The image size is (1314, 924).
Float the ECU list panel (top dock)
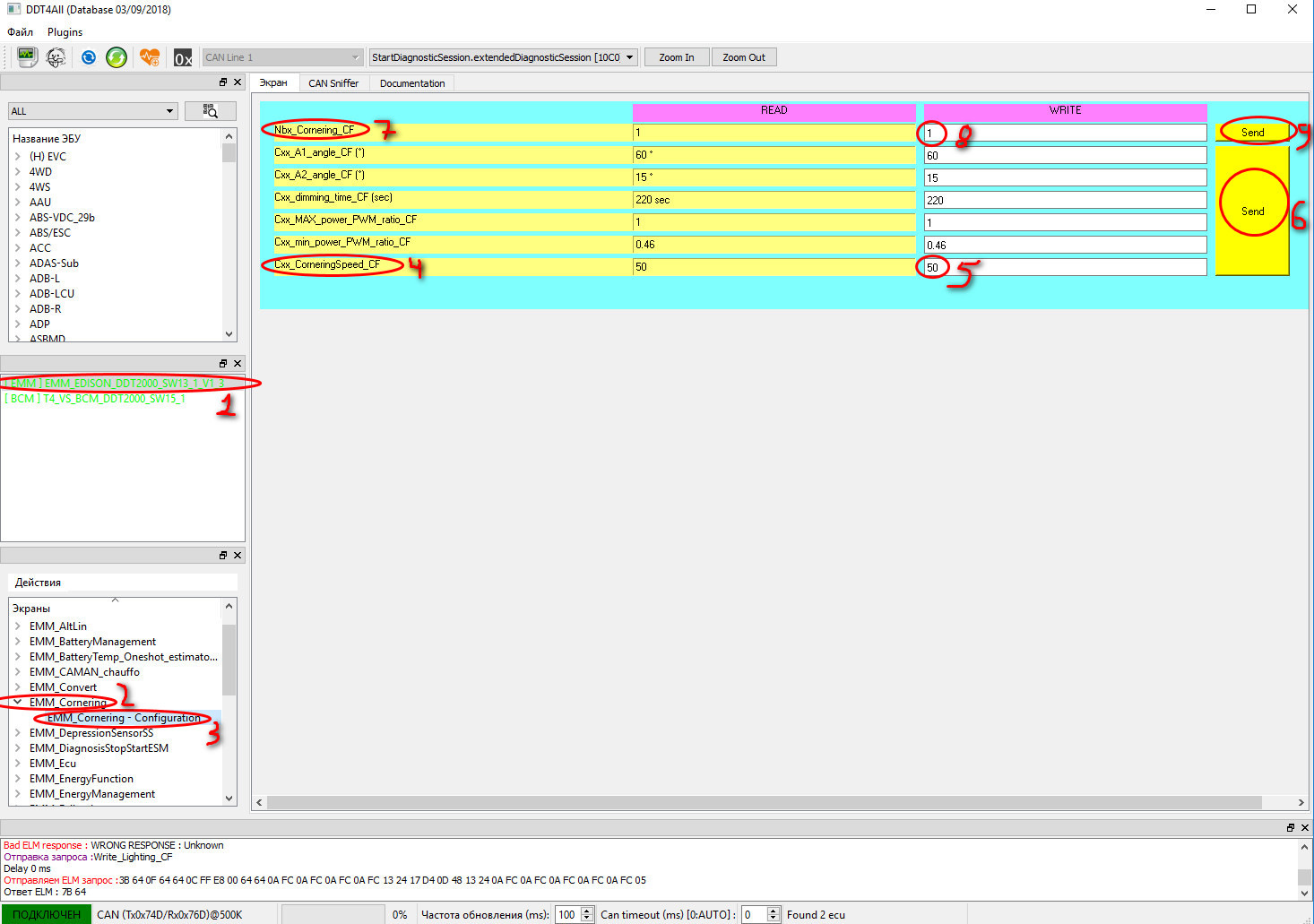pyautogui.click(x=223, y=82)
